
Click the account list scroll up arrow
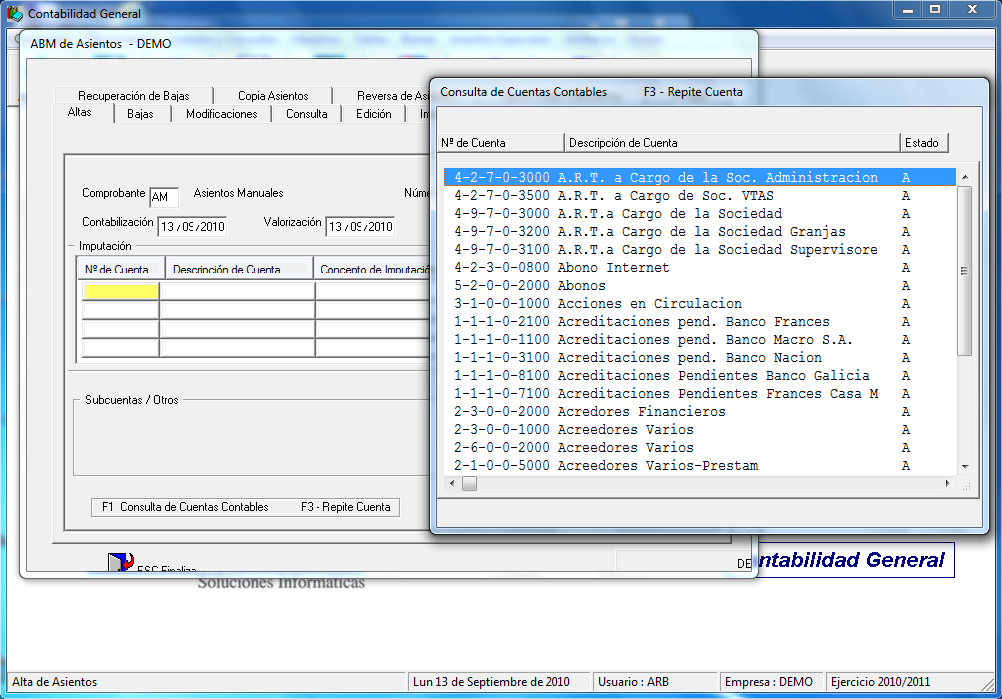point(965,178)
